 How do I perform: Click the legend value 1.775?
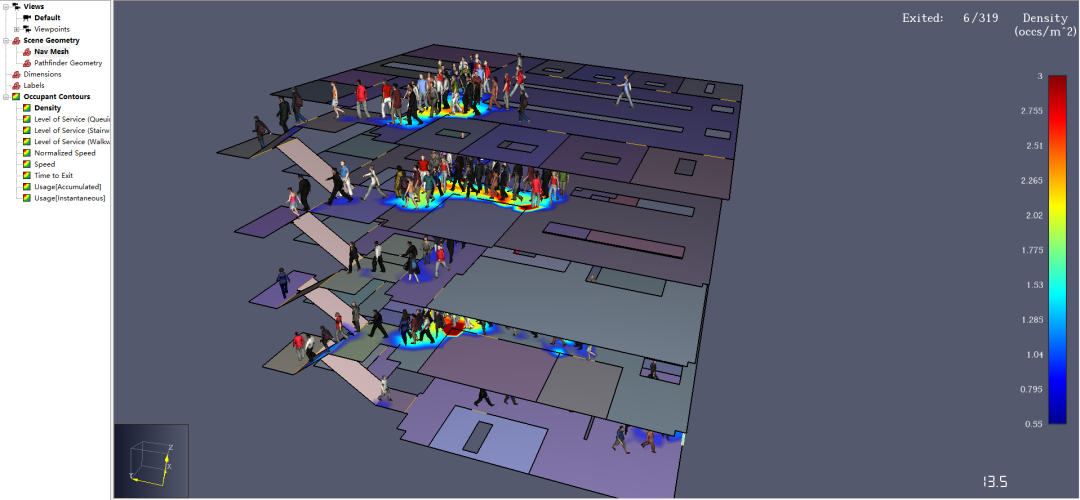click(x=1031, y=250)
